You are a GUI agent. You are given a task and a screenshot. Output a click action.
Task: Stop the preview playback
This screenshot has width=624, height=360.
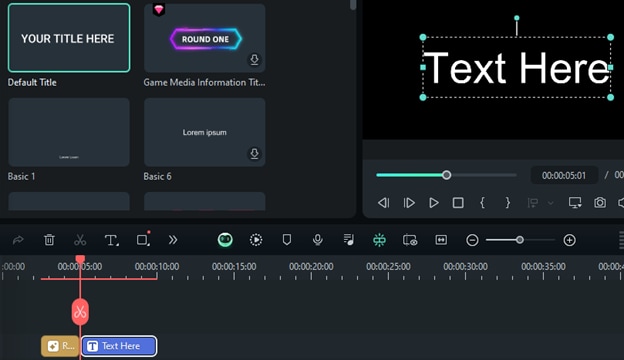point(458,203)
